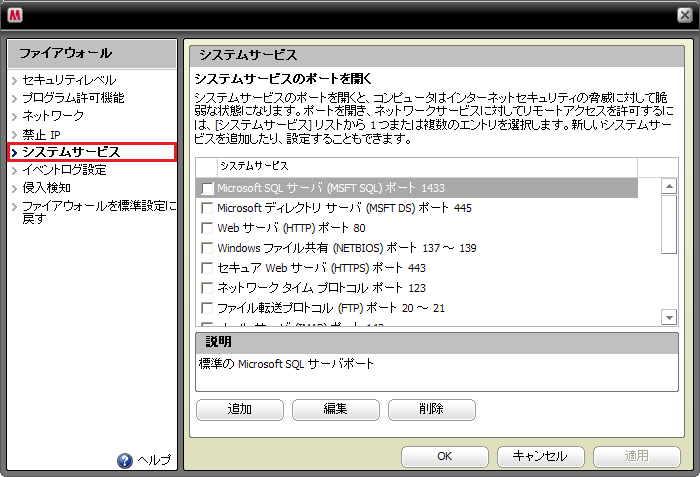Enable Microsoft SQL サーバ port 1433 checkbox
The width and height of the screenshot is (700, 477).
click(208, 188)
